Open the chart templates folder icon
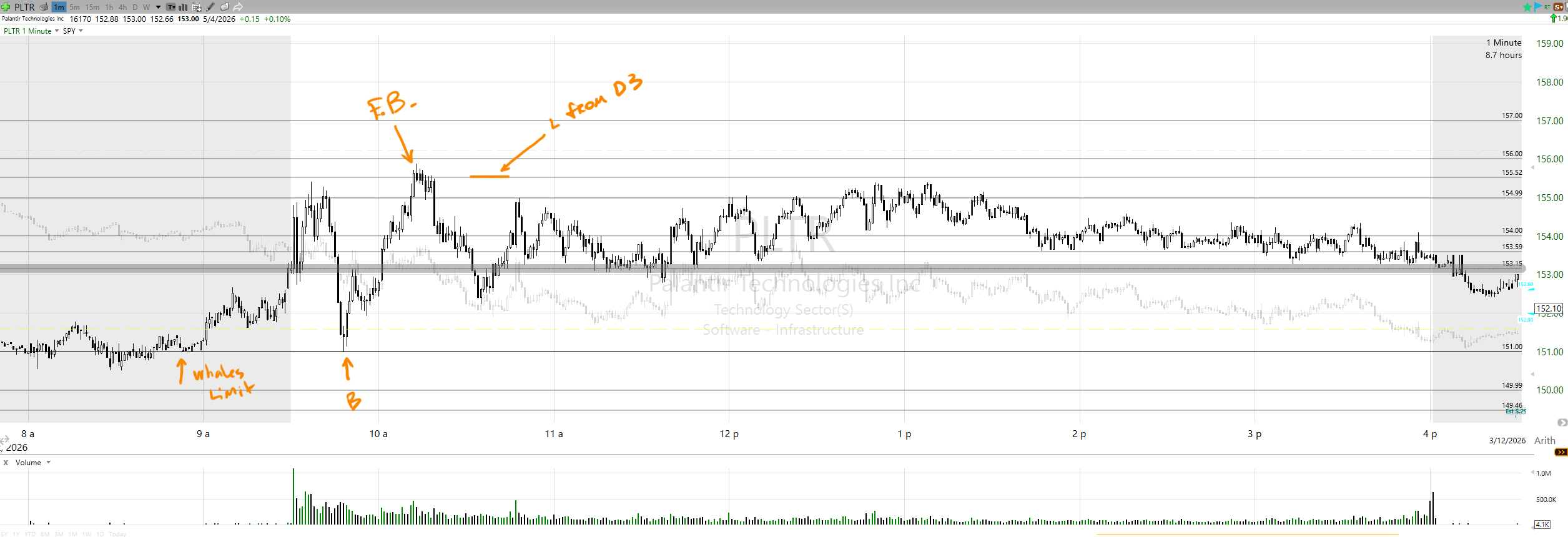1568x537 pixels. click(x=224, y=7)
